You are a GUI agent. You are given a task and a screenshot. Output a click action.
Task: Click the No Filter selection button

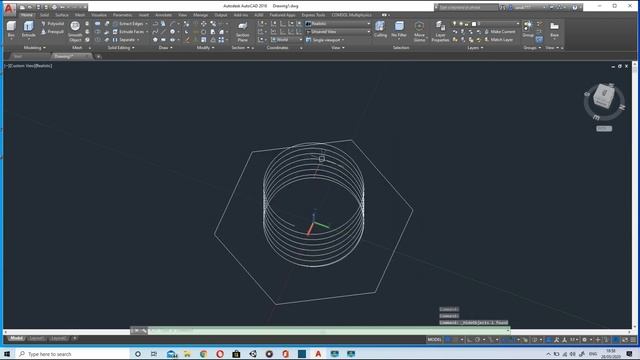tap(399, 29)
